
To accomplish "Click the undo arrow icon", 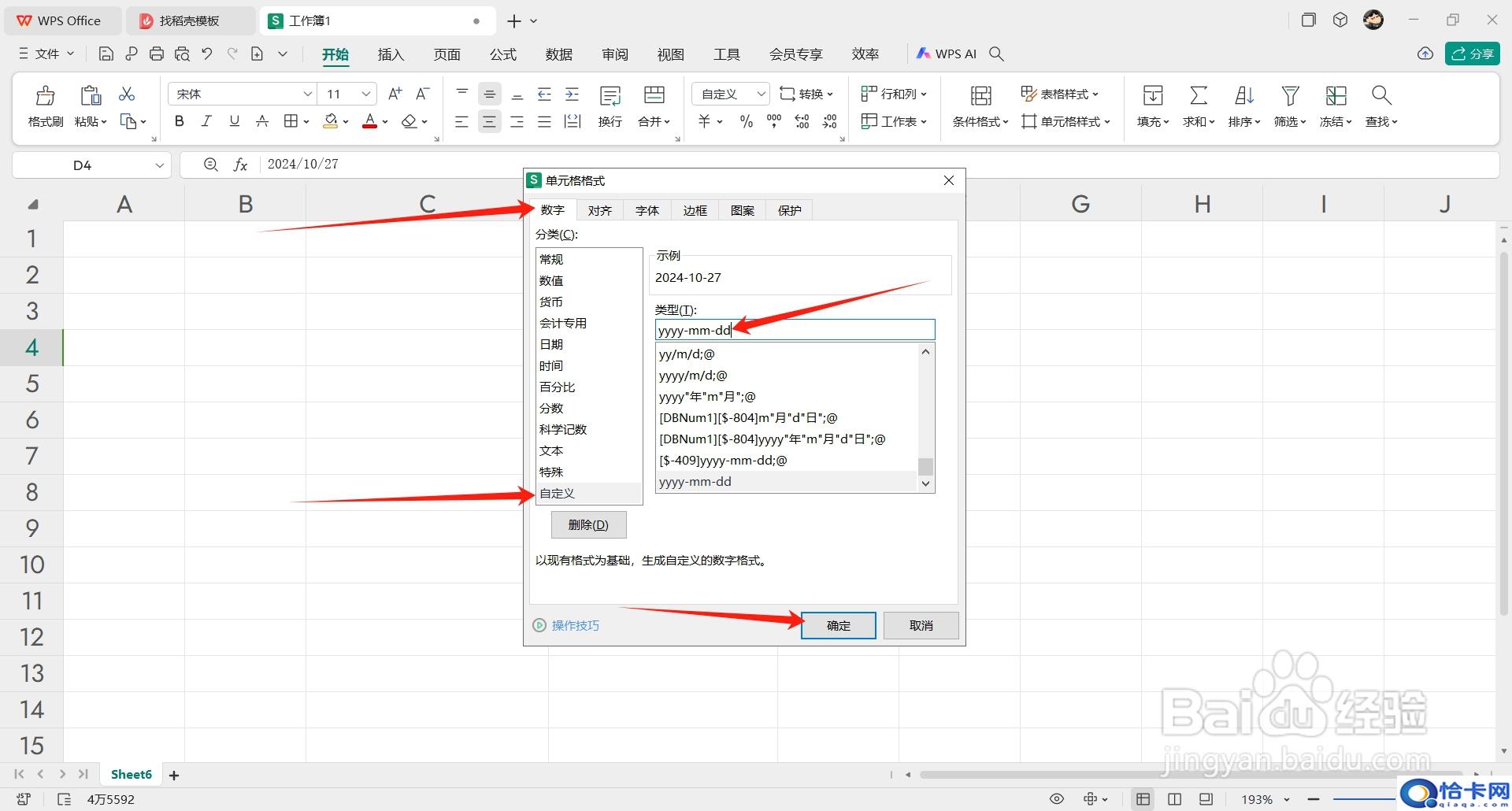I will (x=207, y=54).
